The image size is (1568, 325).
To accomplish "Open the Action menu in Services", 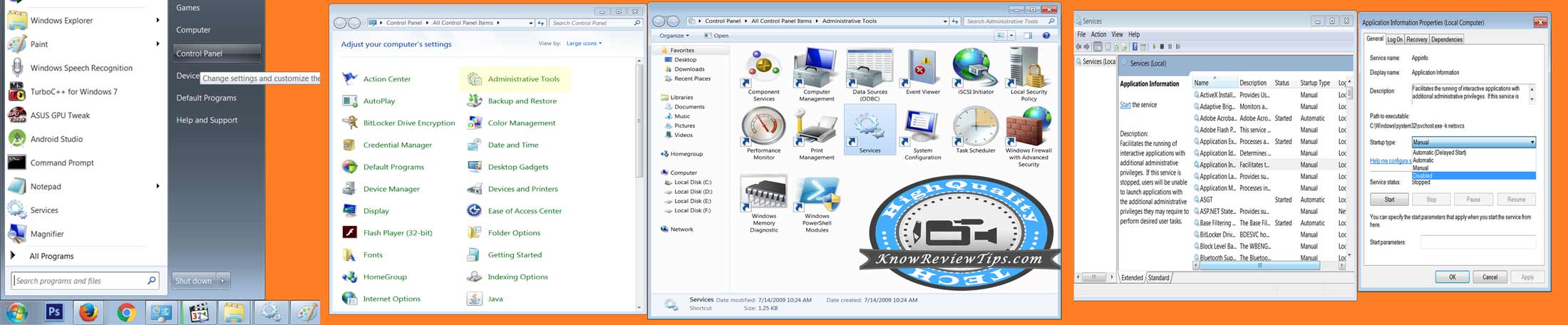I will point(1098,34).
